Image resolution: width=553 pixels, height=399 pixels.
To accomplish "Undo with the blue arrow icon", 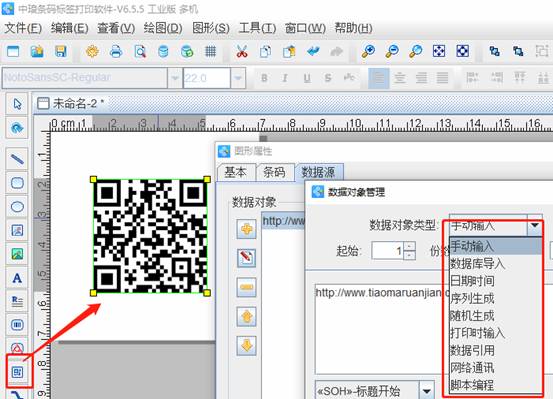I will point(313,52).
